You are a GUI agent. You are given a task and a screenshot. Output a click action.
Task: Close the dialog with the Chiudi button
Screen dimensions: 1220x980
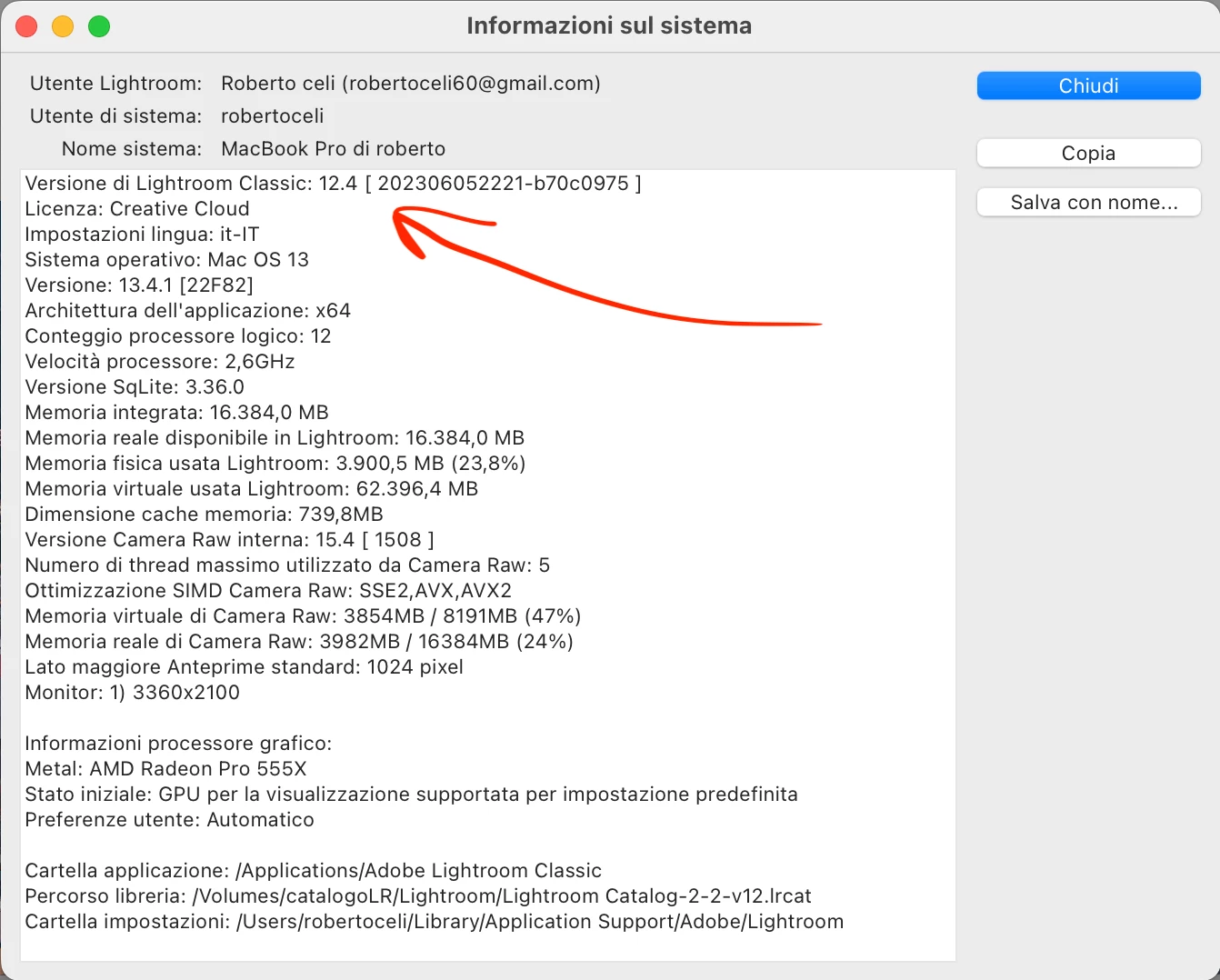pyautogui.click(x=1088, y=85)
